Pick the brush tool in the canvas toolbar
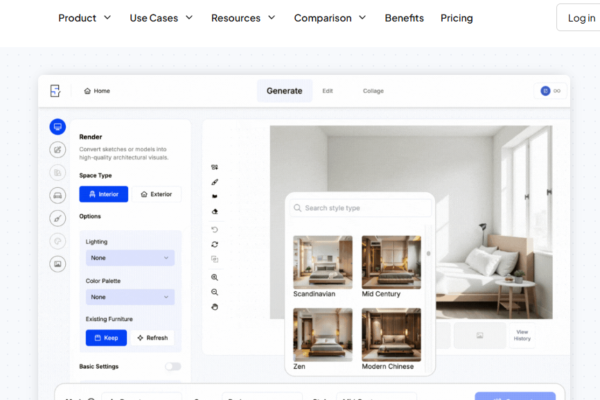Image resolution: width=600 pixels, height=400 pixels. 215,182
